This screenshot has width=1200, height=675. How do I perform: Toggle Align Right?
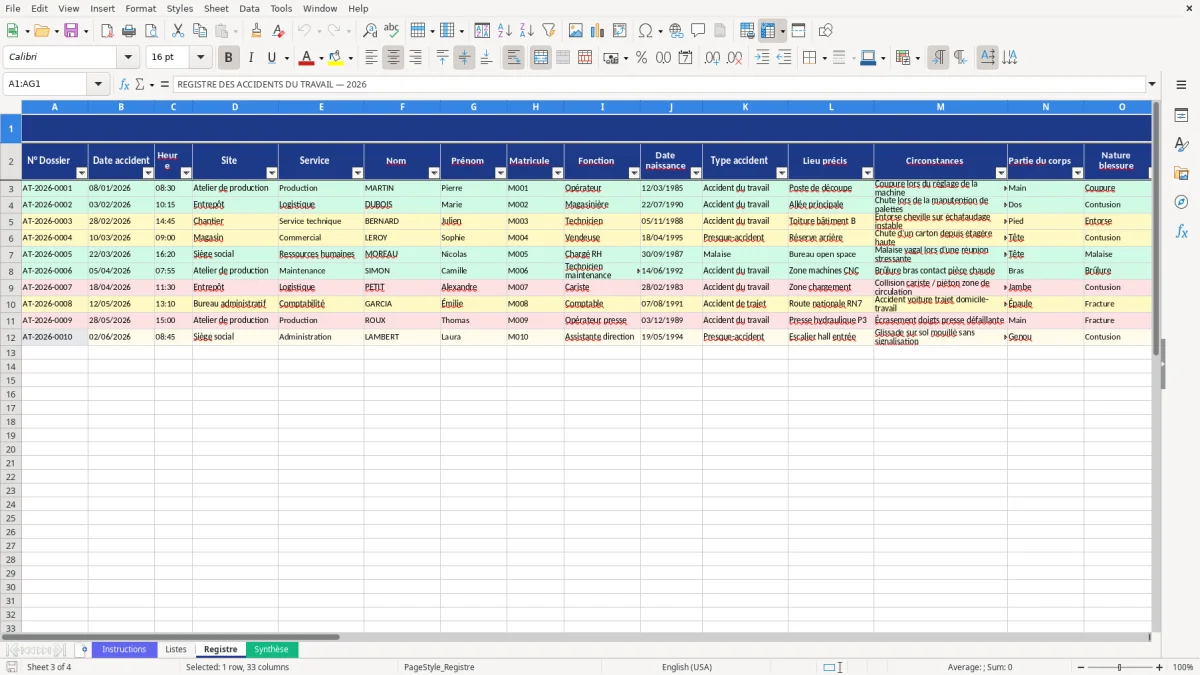coord(415,58)
